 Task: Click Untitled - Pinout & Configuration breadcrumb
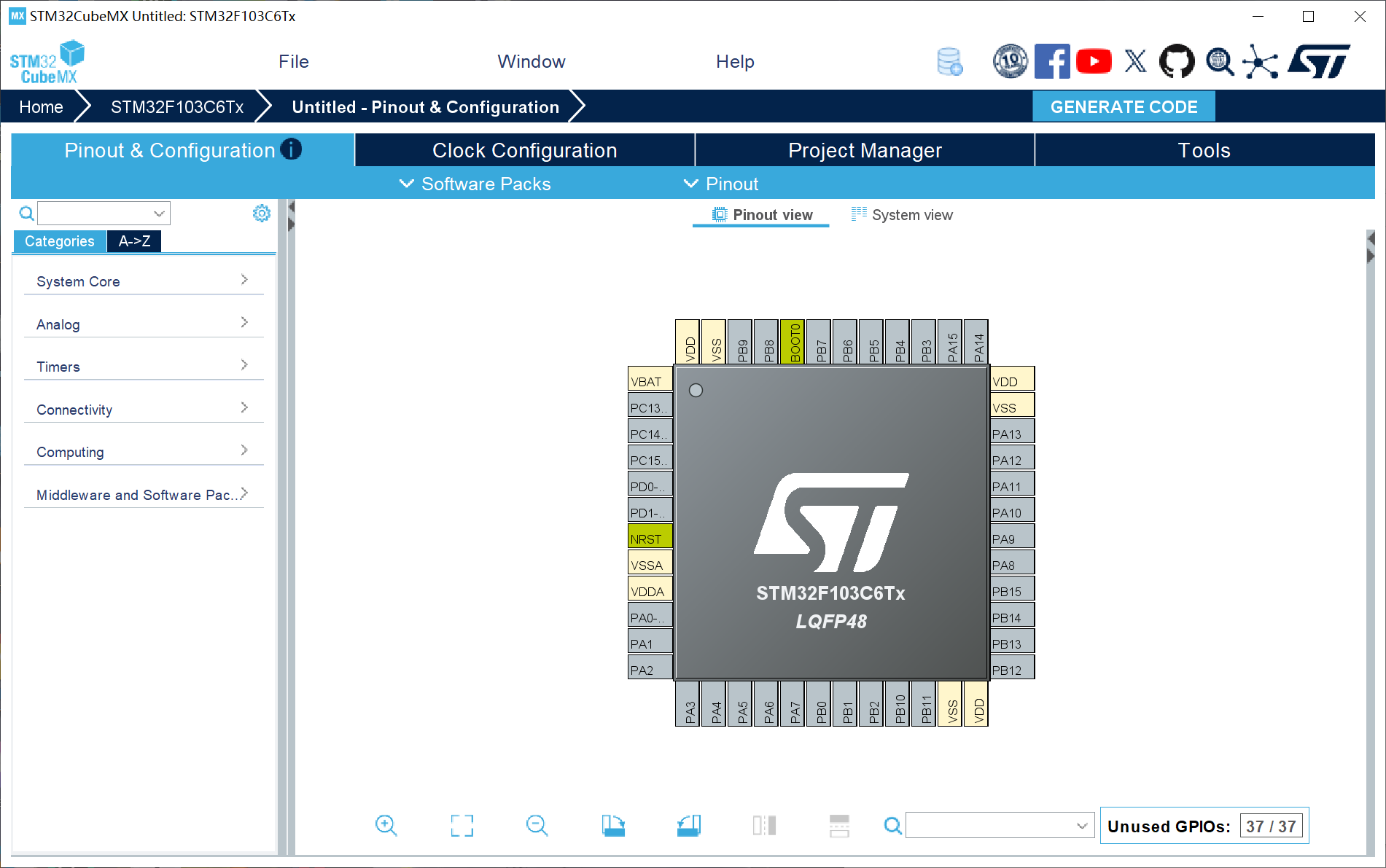(x=426, y=107)
